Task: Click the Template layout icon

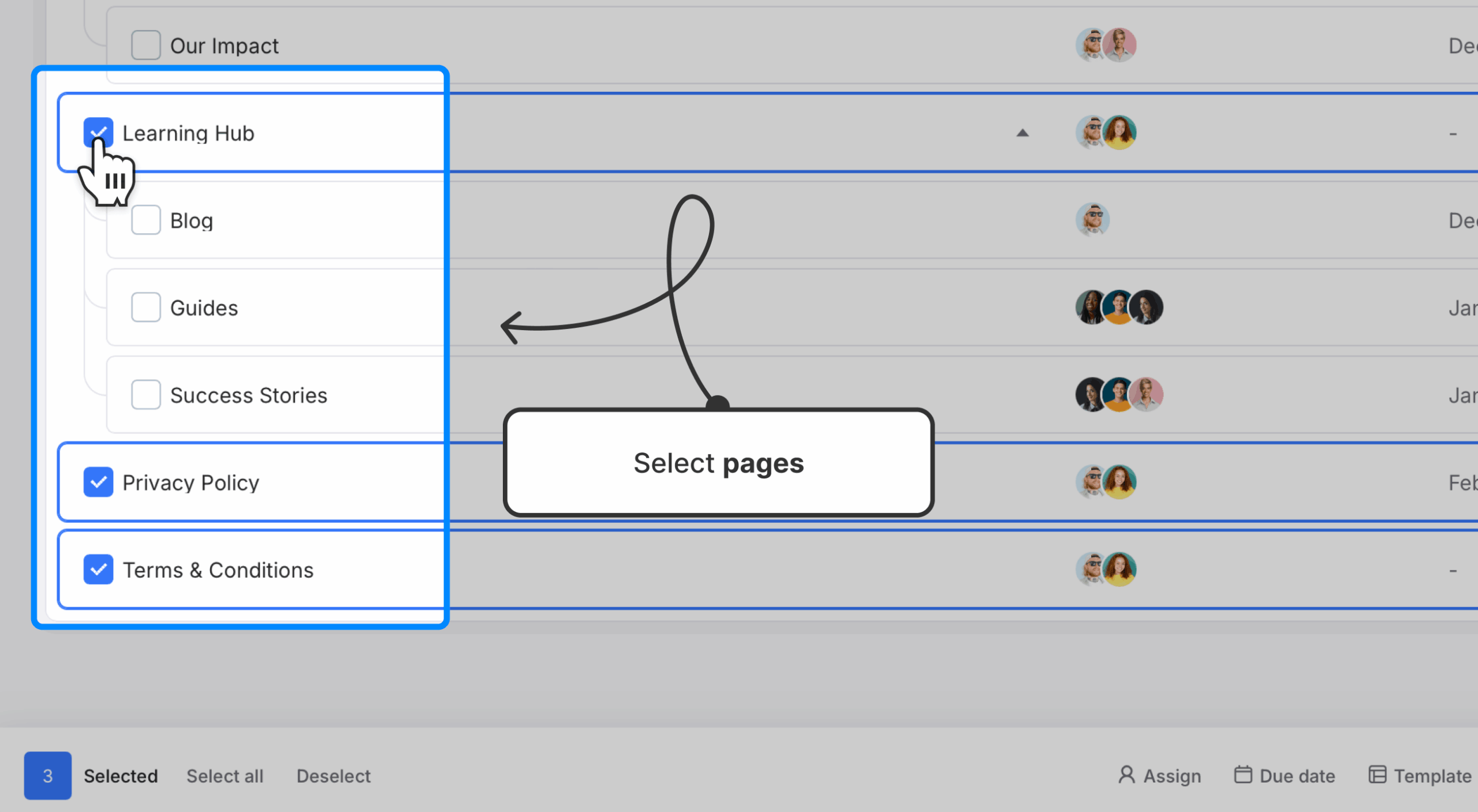Action: pyautogui.click(x=1377, y=774)
